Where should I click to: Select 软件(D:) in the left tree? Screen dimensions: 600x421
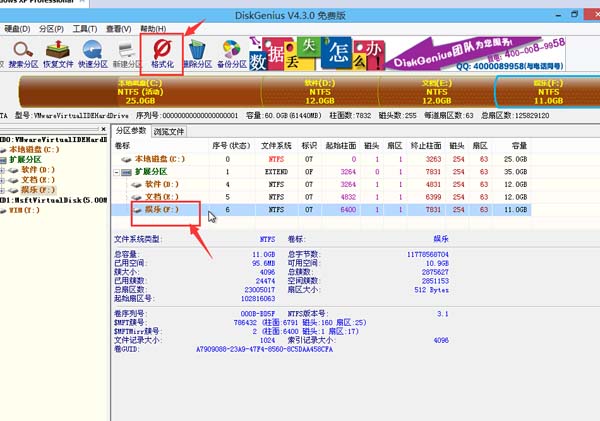38,170
